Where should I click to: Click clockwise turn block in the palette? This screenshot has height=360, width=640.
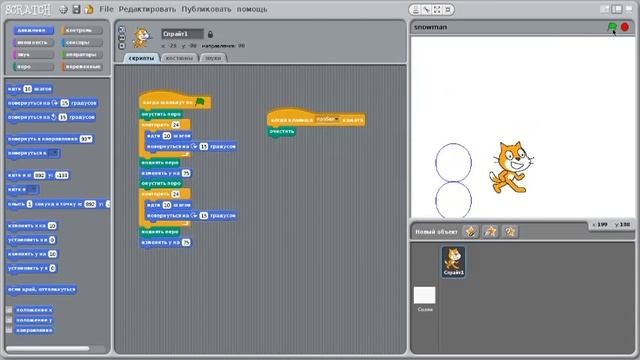click(x=52, y=103)
